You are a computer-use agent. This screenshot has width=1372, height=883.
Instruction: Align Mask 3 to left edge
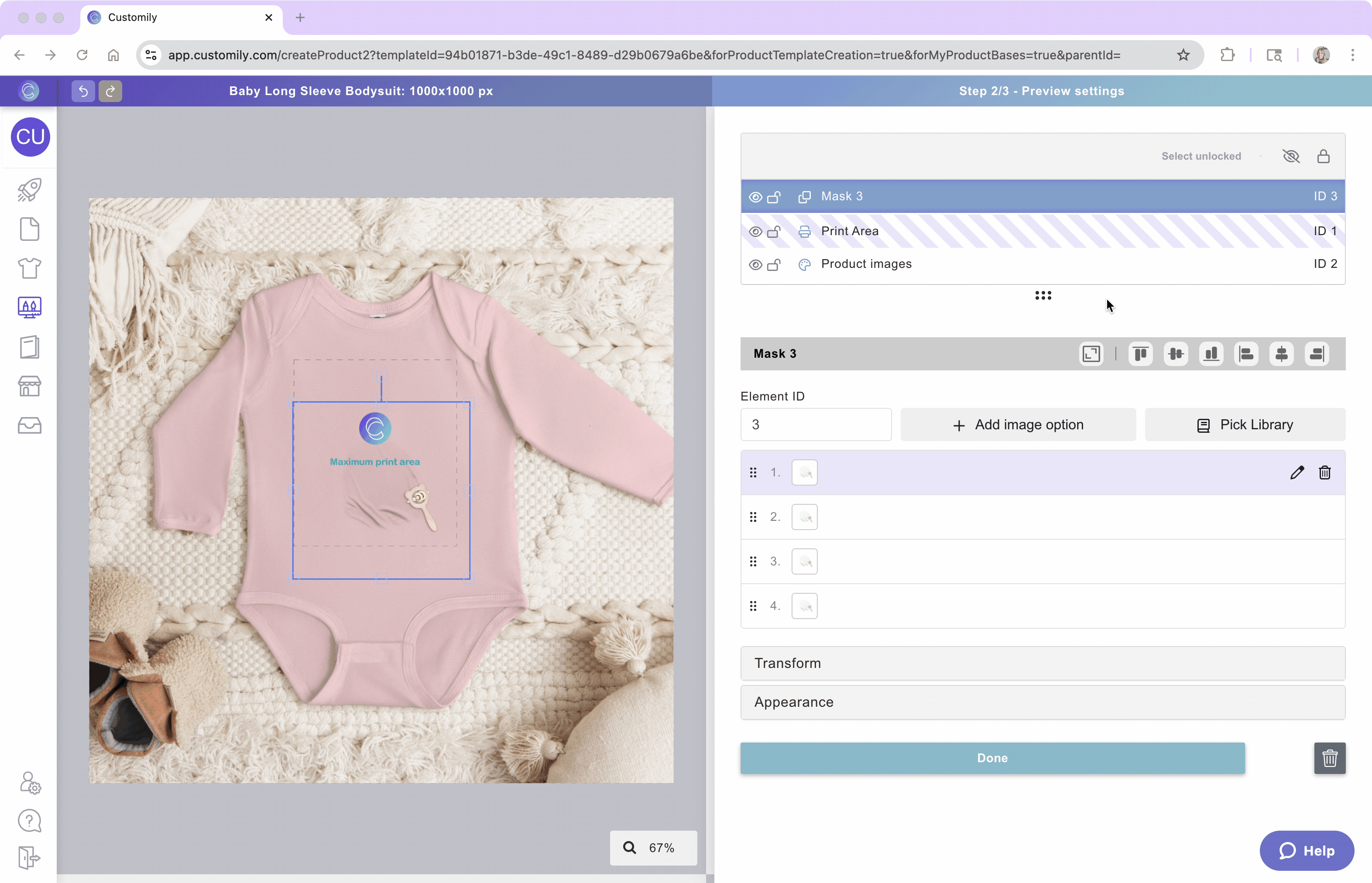1246,354
